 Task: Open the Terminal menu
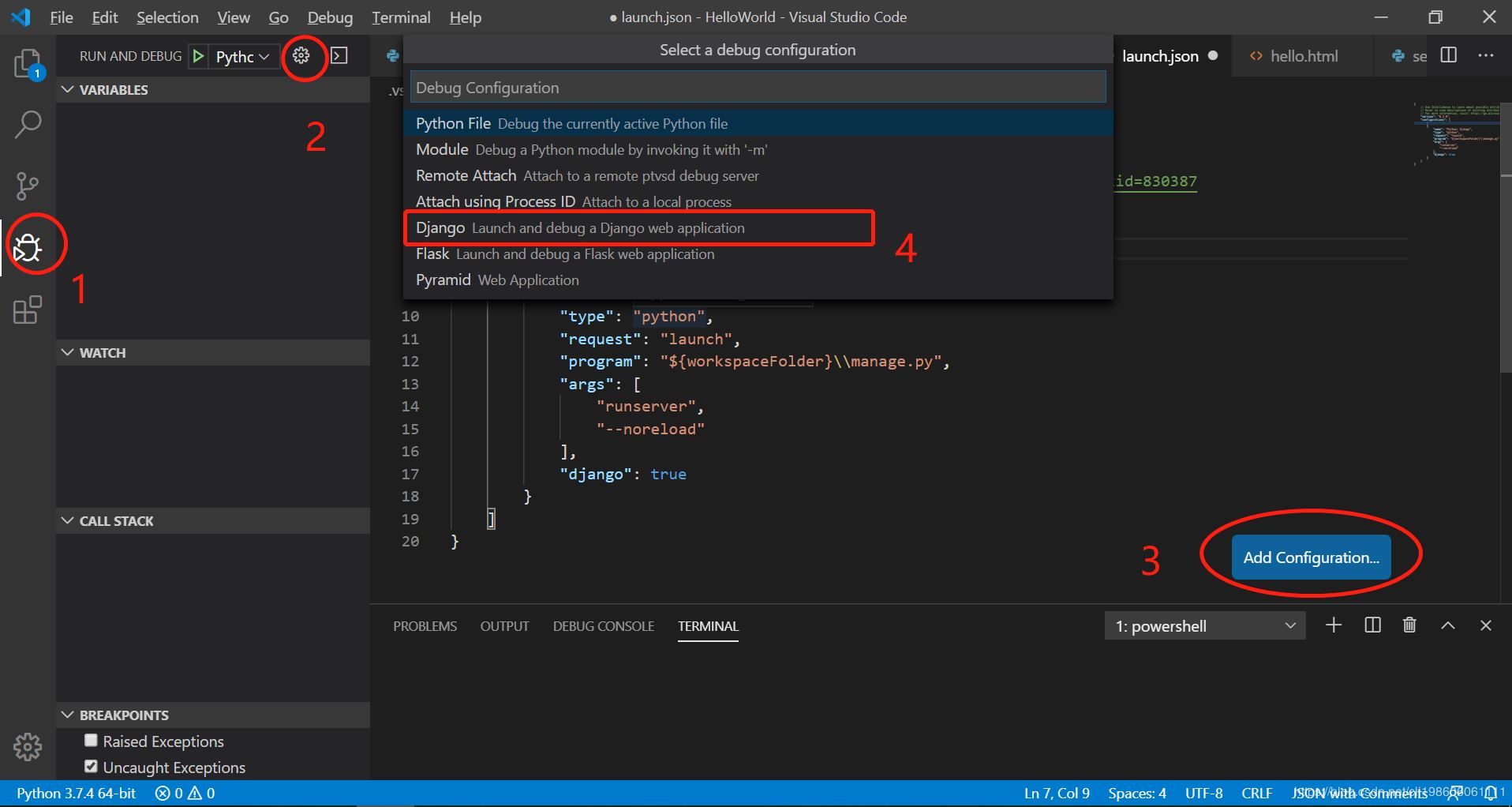pos(401,17)
